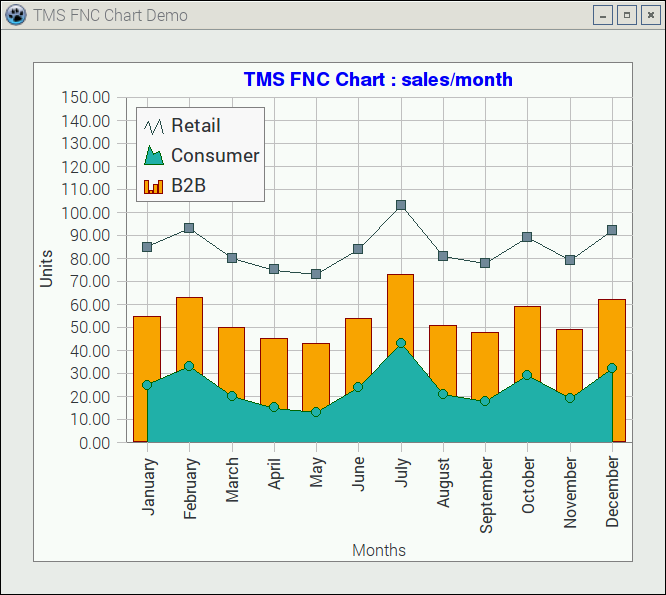Click the Consumer circle marker for March
The height and width of the screenshot is (595, 666).
232,396
